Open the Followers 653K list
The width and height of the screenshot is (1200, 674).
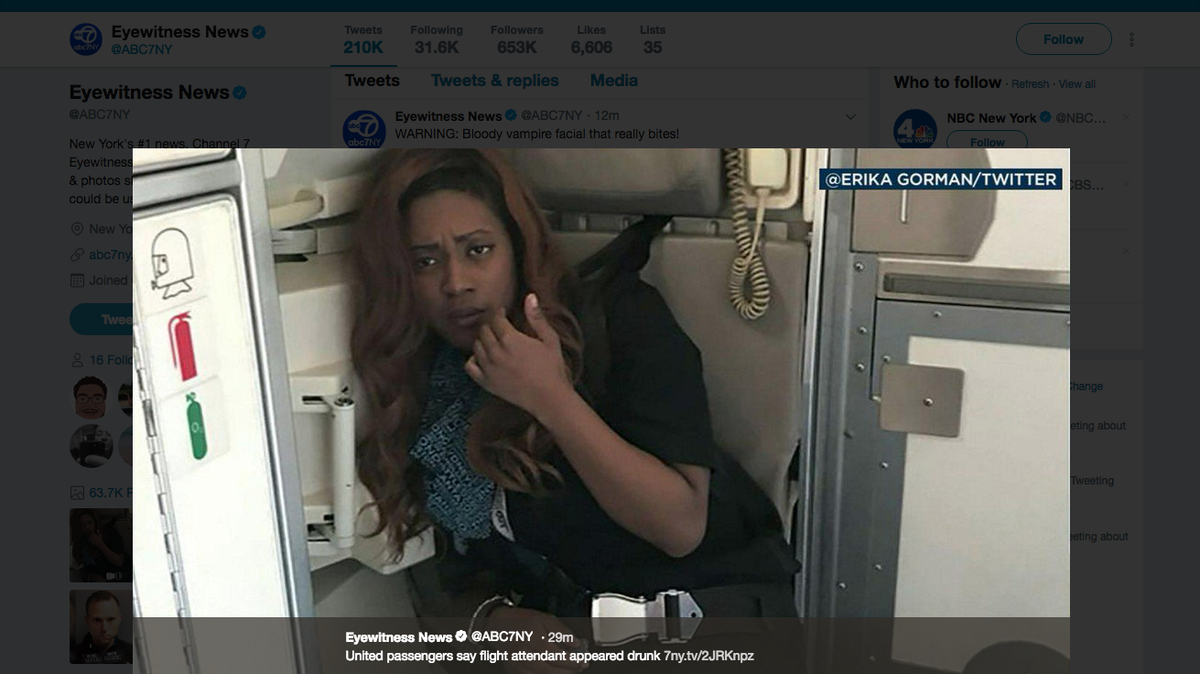tap(517, 39)
